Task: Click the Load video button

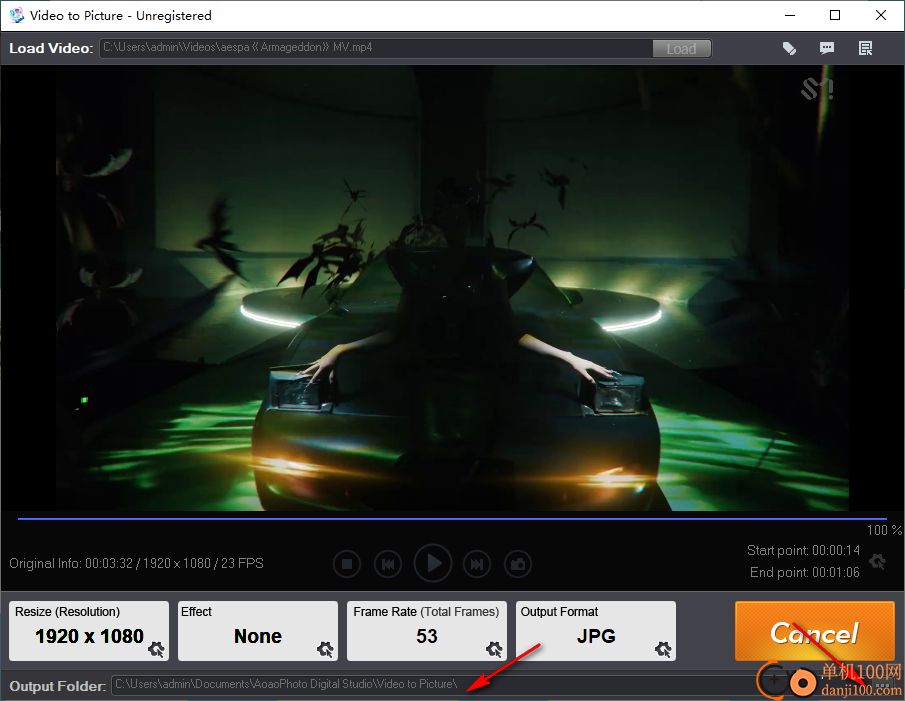Action: 681,48
